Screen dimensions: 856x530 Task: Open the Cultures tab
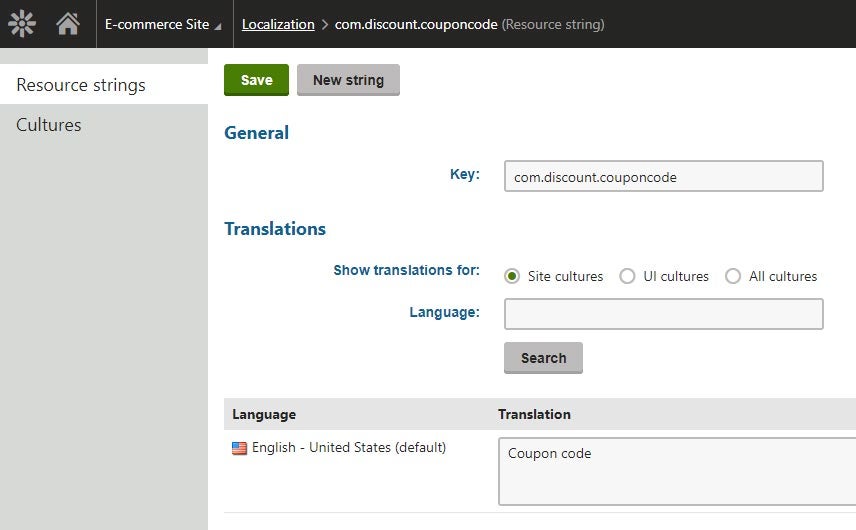click(x=49, y=125)
